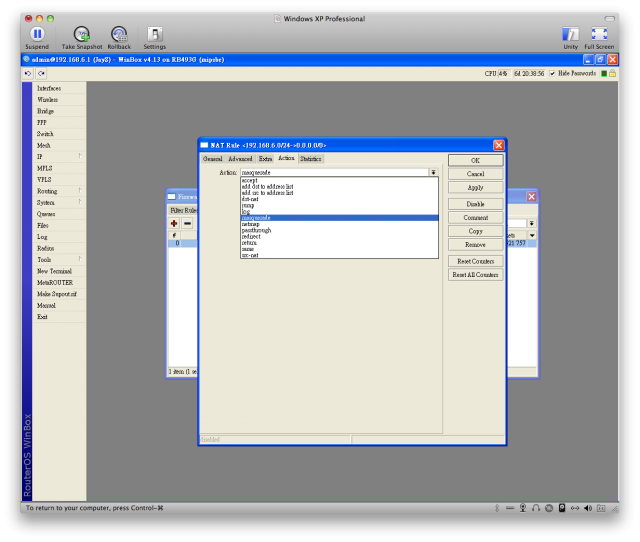The width and height of the screenshot is (640, 542).
Task: Open Interfaces from the sidebar
Action: click(x=58, y=88)
